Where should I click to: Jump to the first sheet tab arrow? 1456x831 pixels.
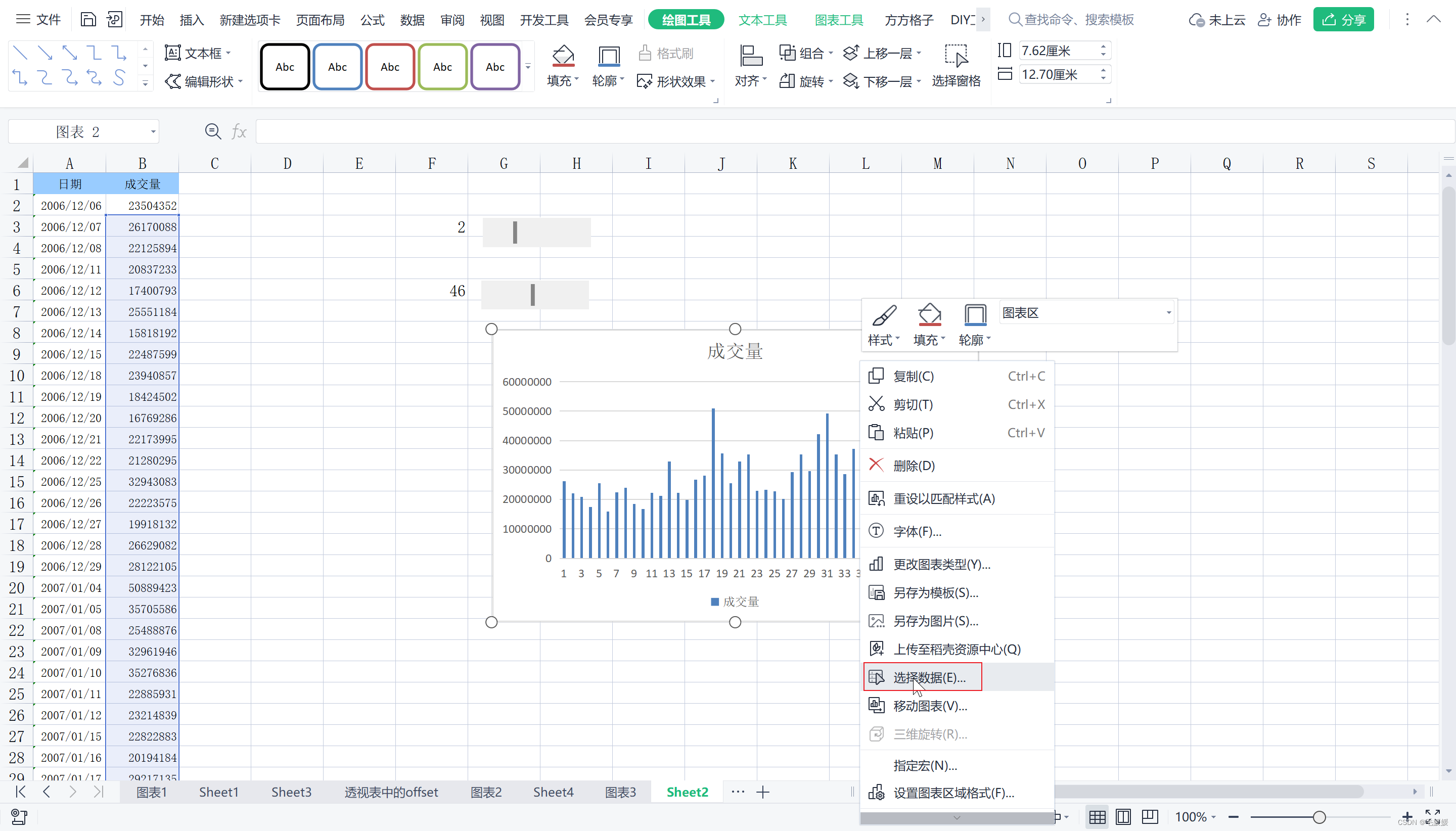tap(21, 792)
